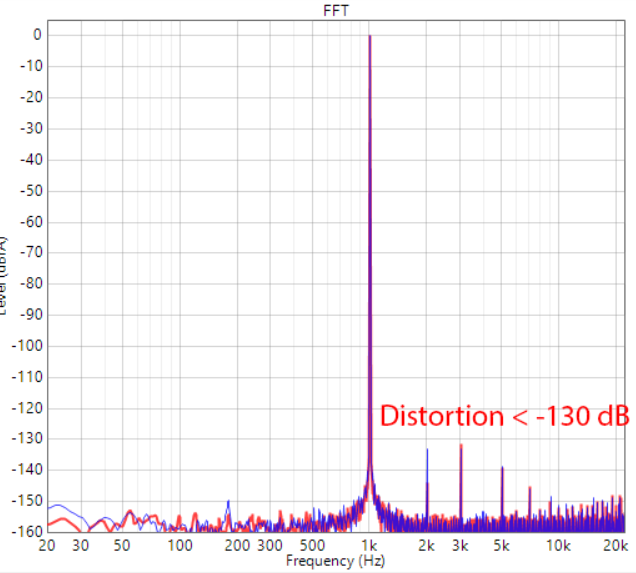Click the '-100' level axis label
The image size is (636, 573).
[27, 346]
